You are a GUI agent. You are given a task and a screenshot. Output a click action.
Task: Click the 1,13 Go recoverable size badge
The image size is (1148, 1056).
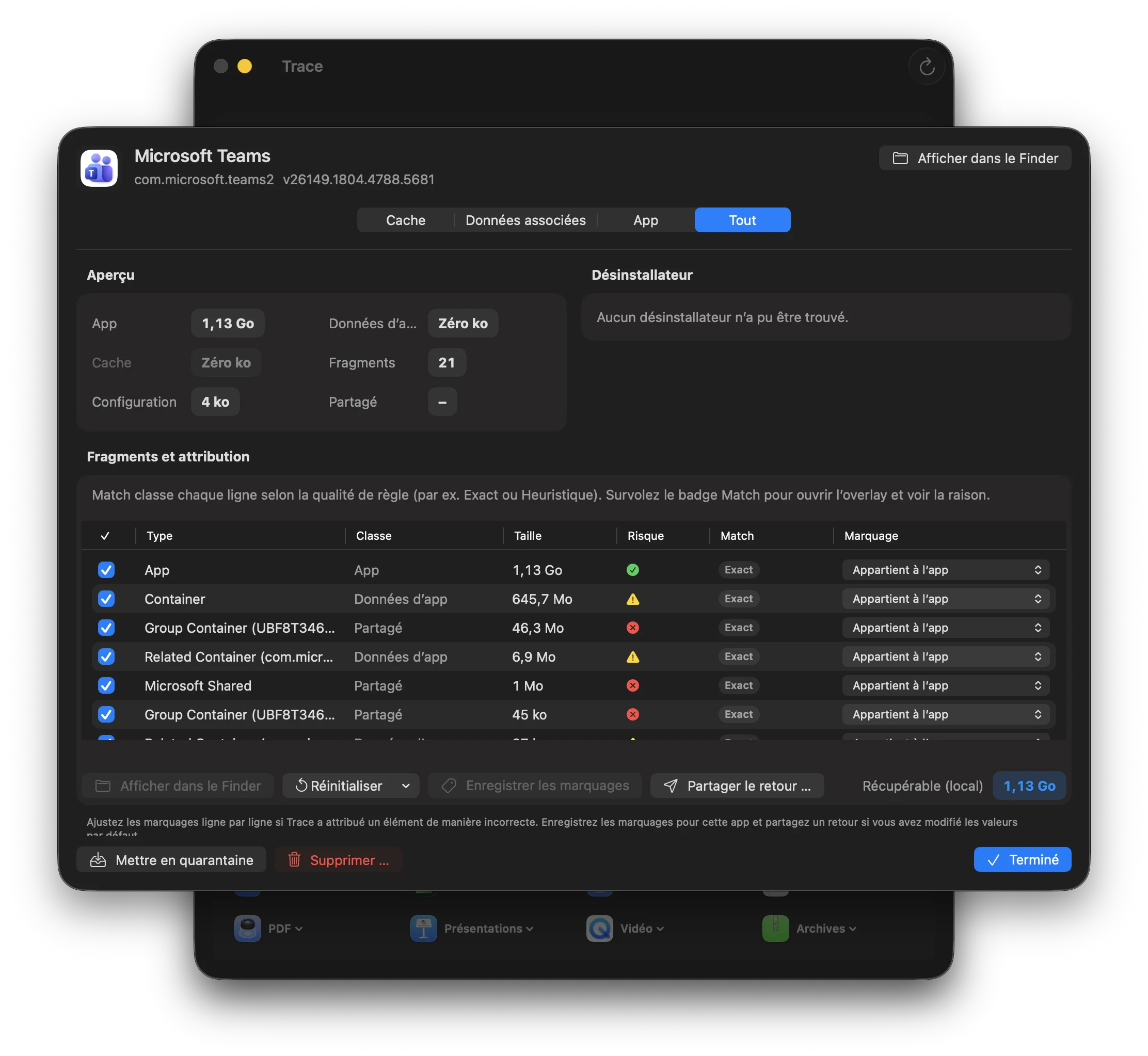1029,786
